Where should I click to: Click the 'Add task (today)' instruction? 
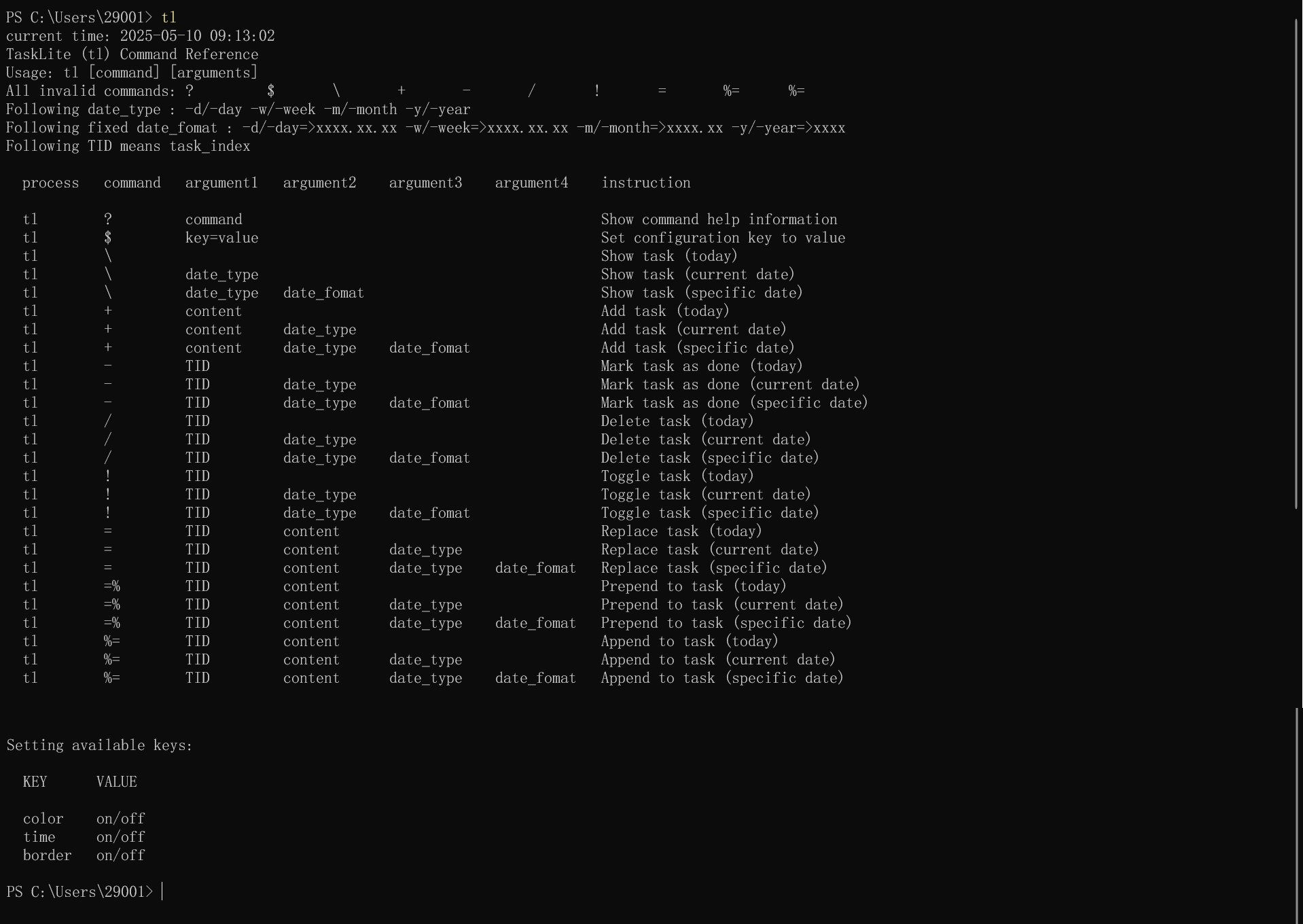coord(664,311)
